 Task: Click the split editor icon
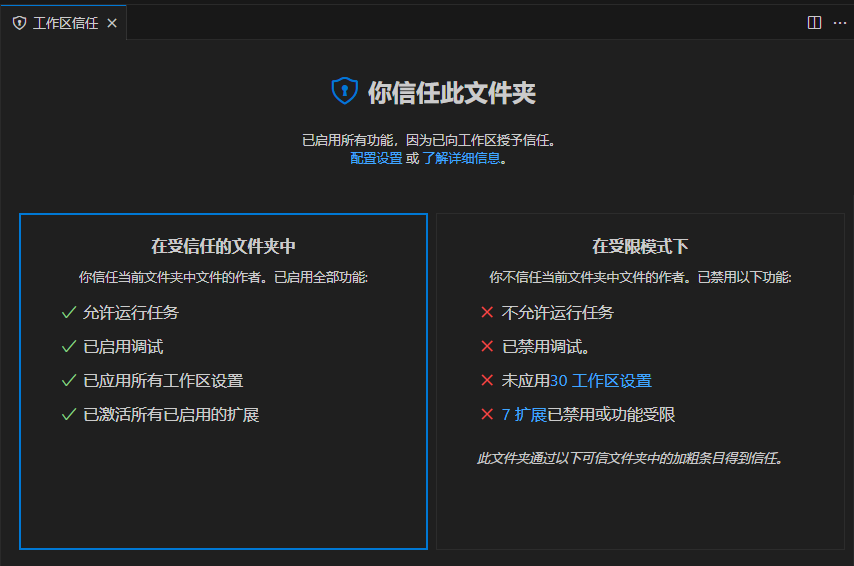[x=814, y=23]
